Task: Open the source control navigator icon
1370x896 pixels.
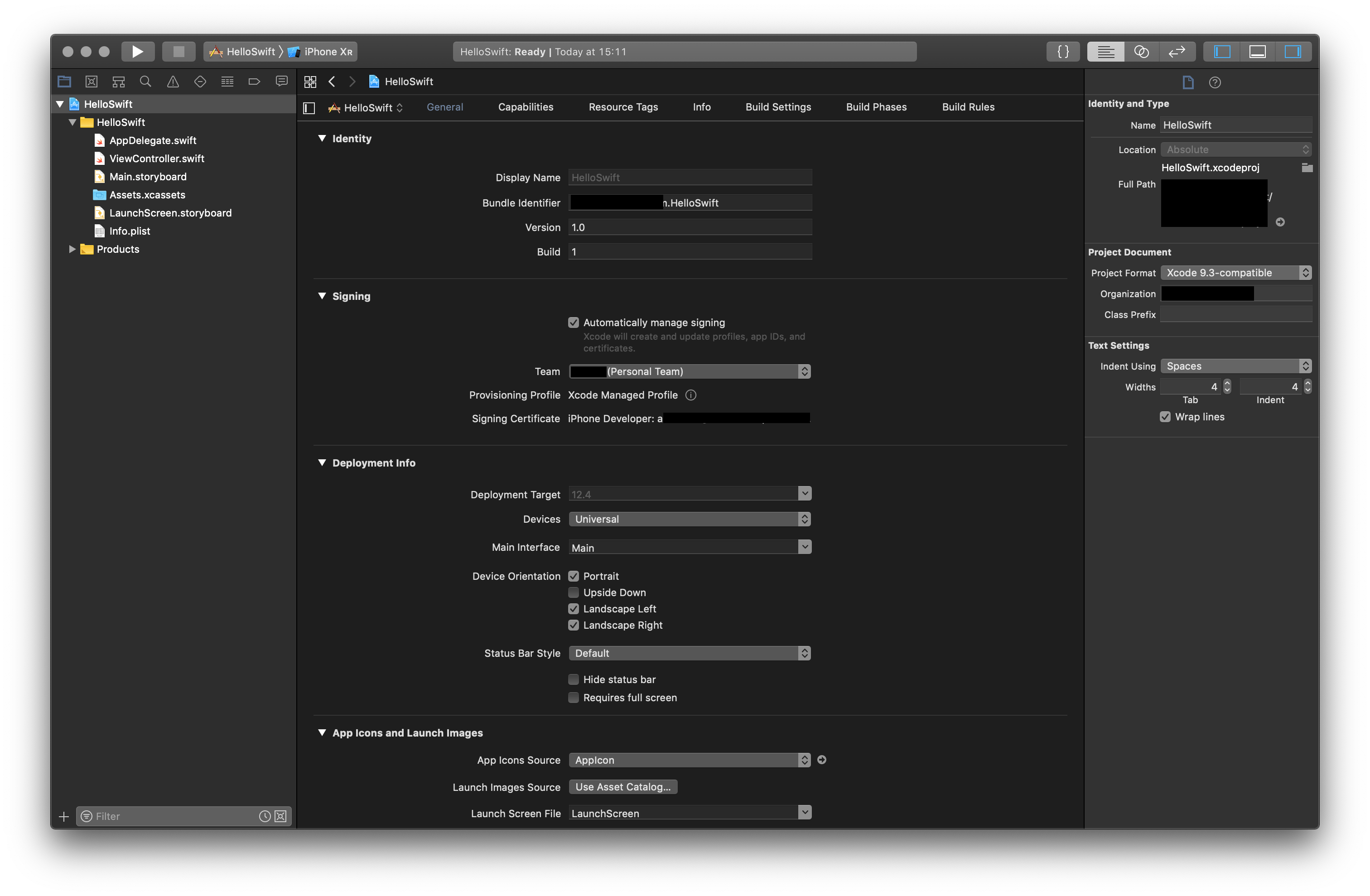Action: 92,82
